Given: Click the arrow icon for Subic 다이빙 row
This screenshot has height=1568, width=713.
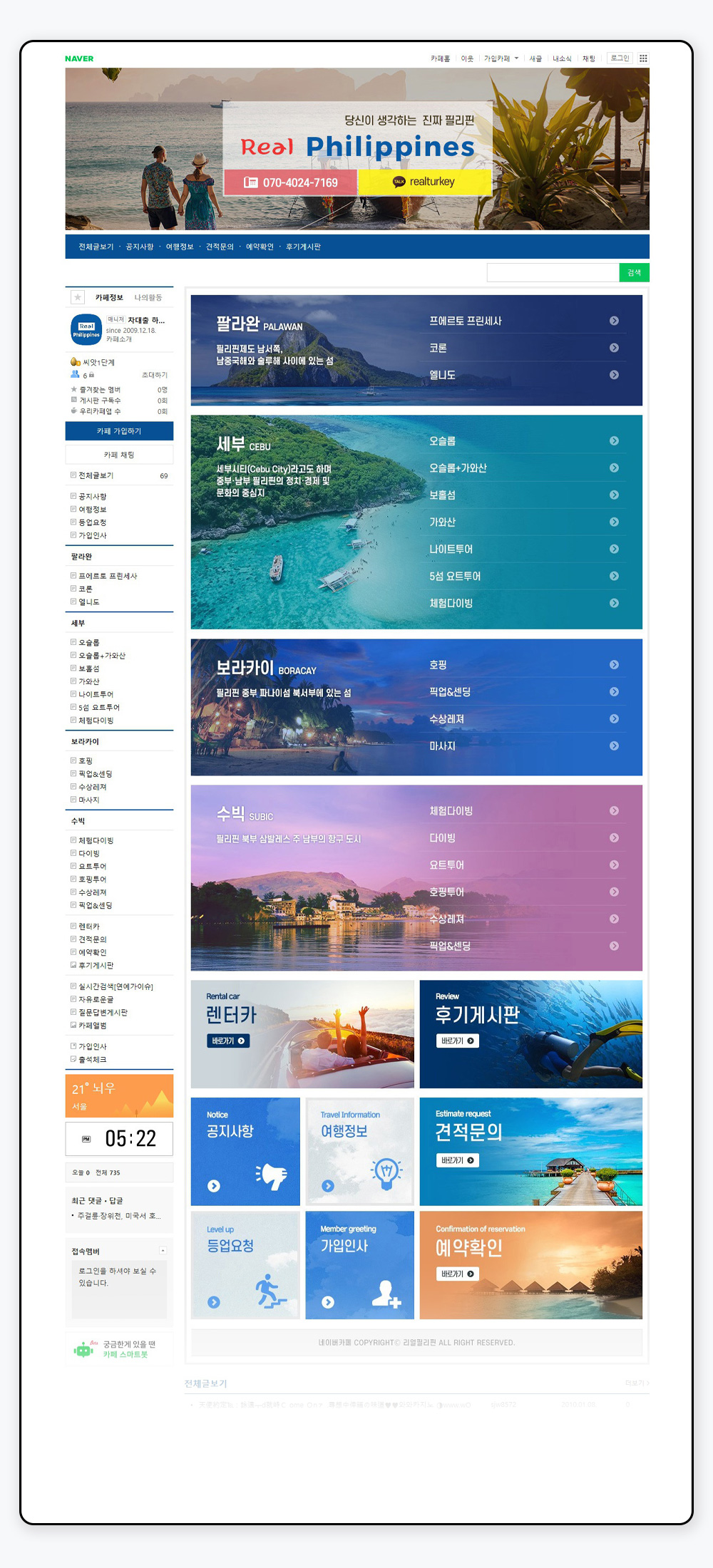Looking at the screenshot, I should tap(614, 838).
